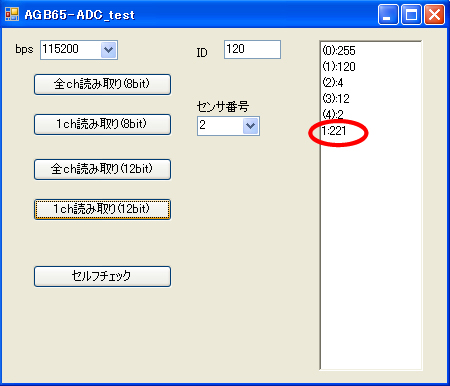Open the bps baud rate dropdown
Viewport: 450px width, 386px height.
tap(108, 50)
